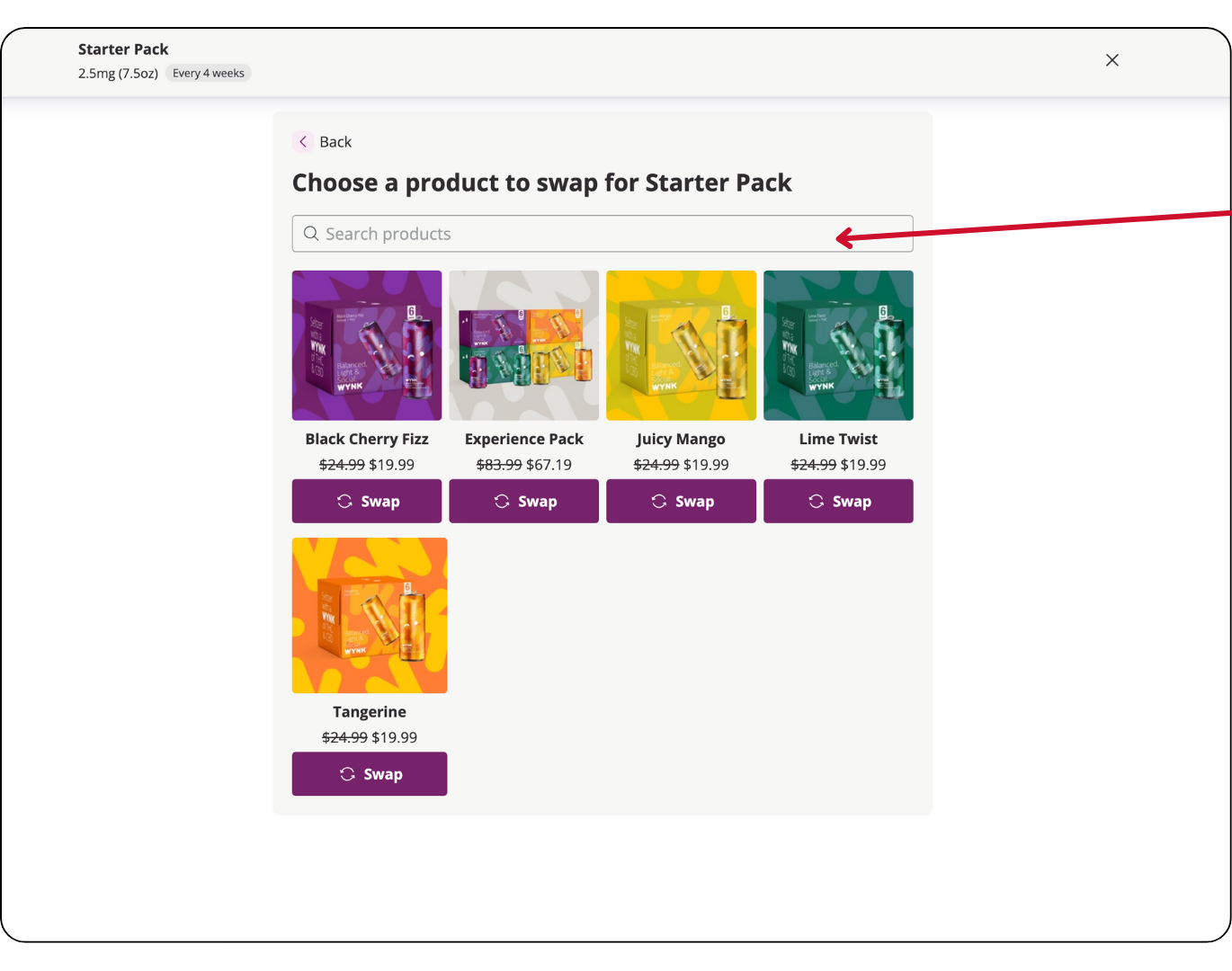Click the 2.5mg (7.5oz) variant text
Screen dimensions: 1232x971
118,74
